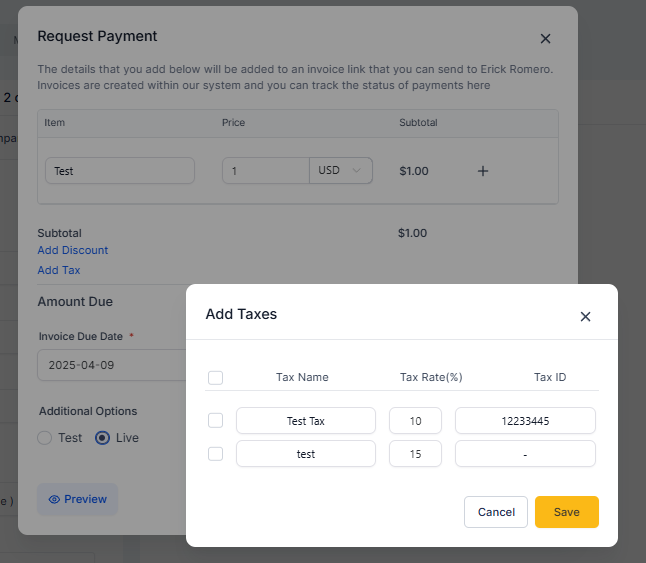Screen dimensions: 646x563
Task: Select the Live radio option
Action: click(102, 437)
